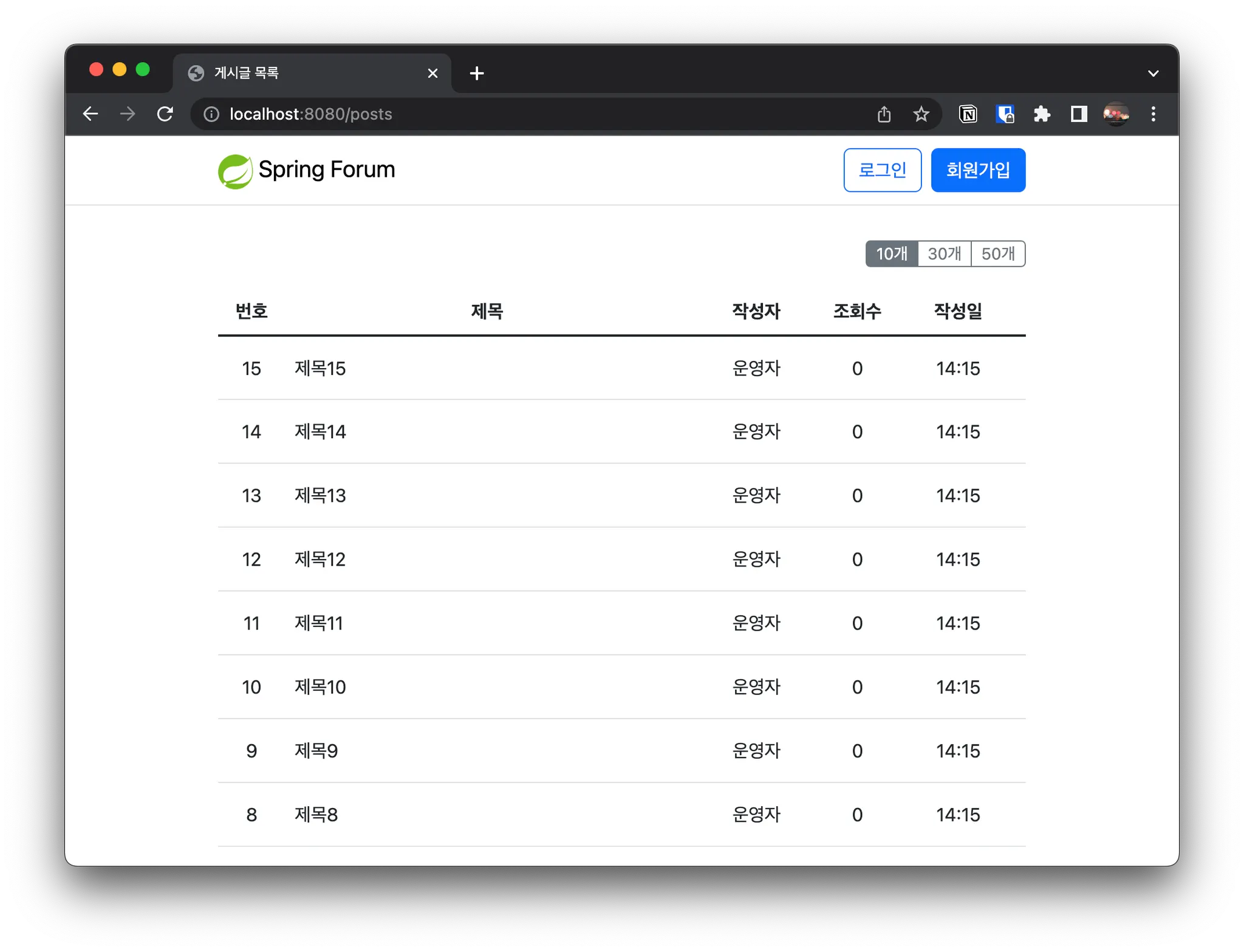The width and height of the screenshot is (1244, 952).
Task: Select the 10개 page size option
Action: click(x=892, y=254)
